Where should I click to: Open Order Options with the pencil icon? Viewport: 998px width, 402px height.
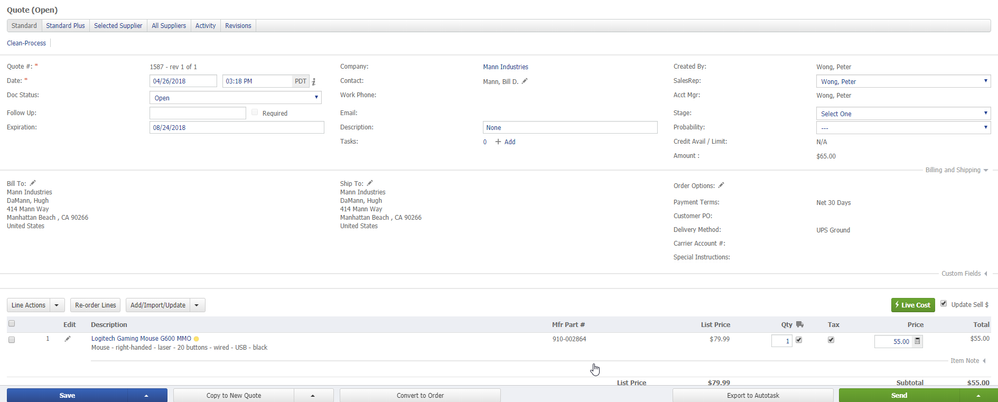coord(720,185)
